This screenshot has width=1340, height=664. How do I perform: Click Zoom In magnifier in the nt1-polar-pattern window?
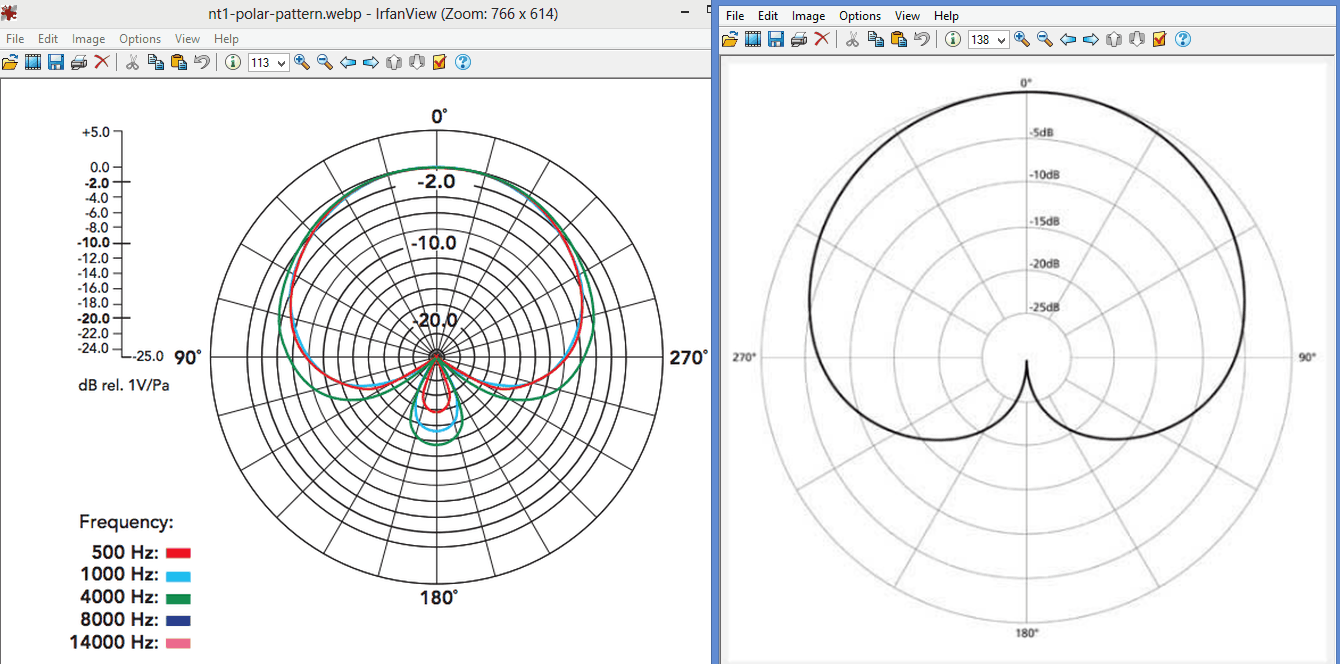pos(302,62)
